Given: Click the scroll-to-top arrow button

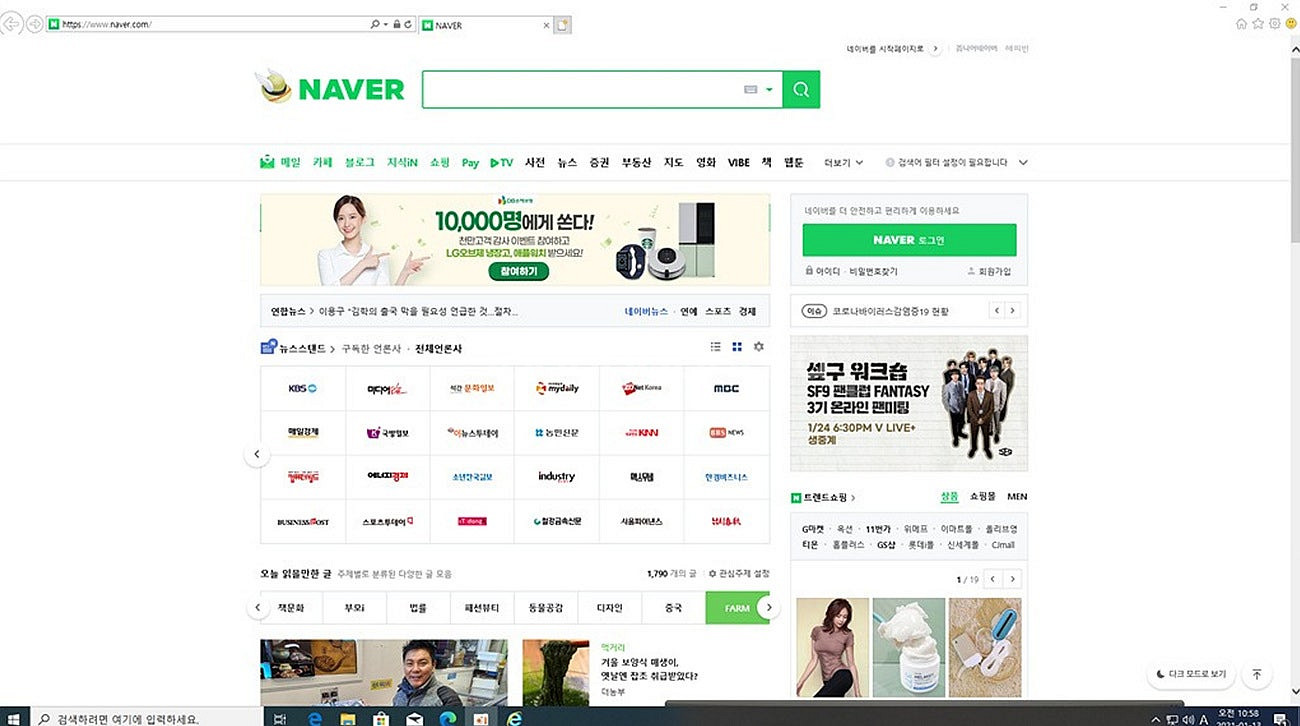Looking at the screenshot, I should coord(1257,675).
